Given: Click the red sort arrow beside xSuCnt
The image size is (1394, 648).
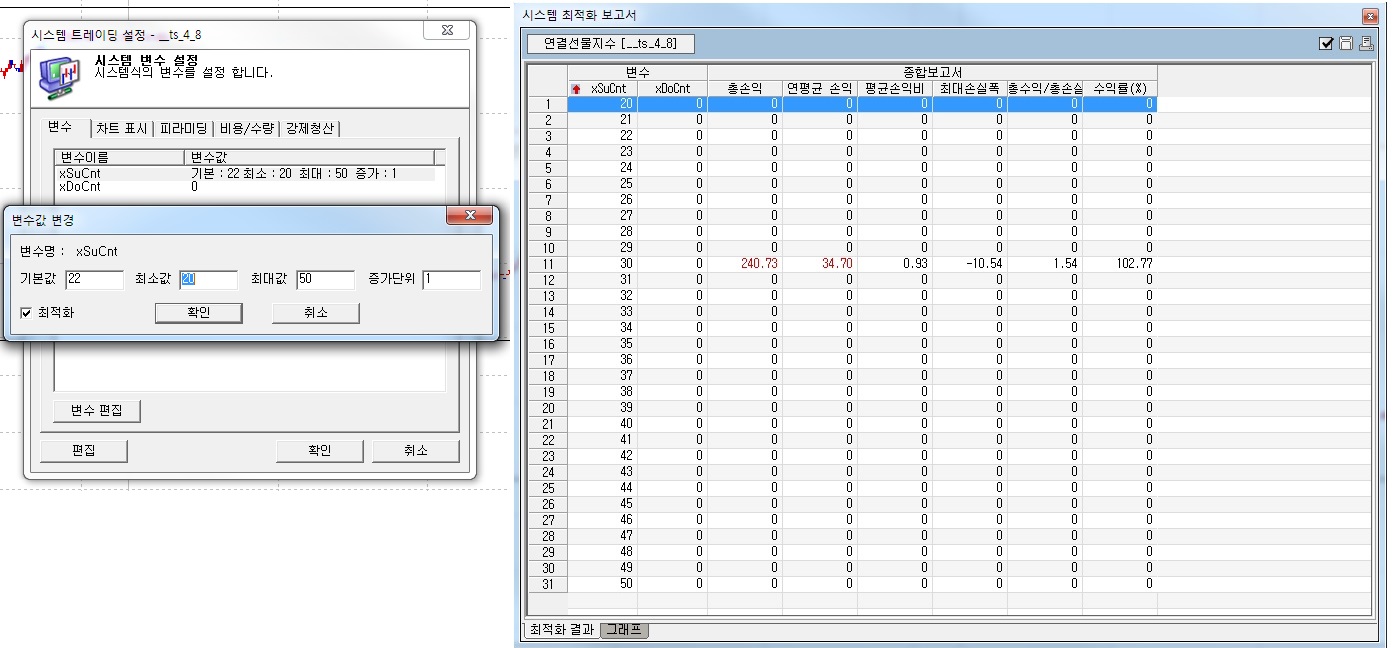Looking at the screenshot, I should pyautogui.click(x=576, y=89).
